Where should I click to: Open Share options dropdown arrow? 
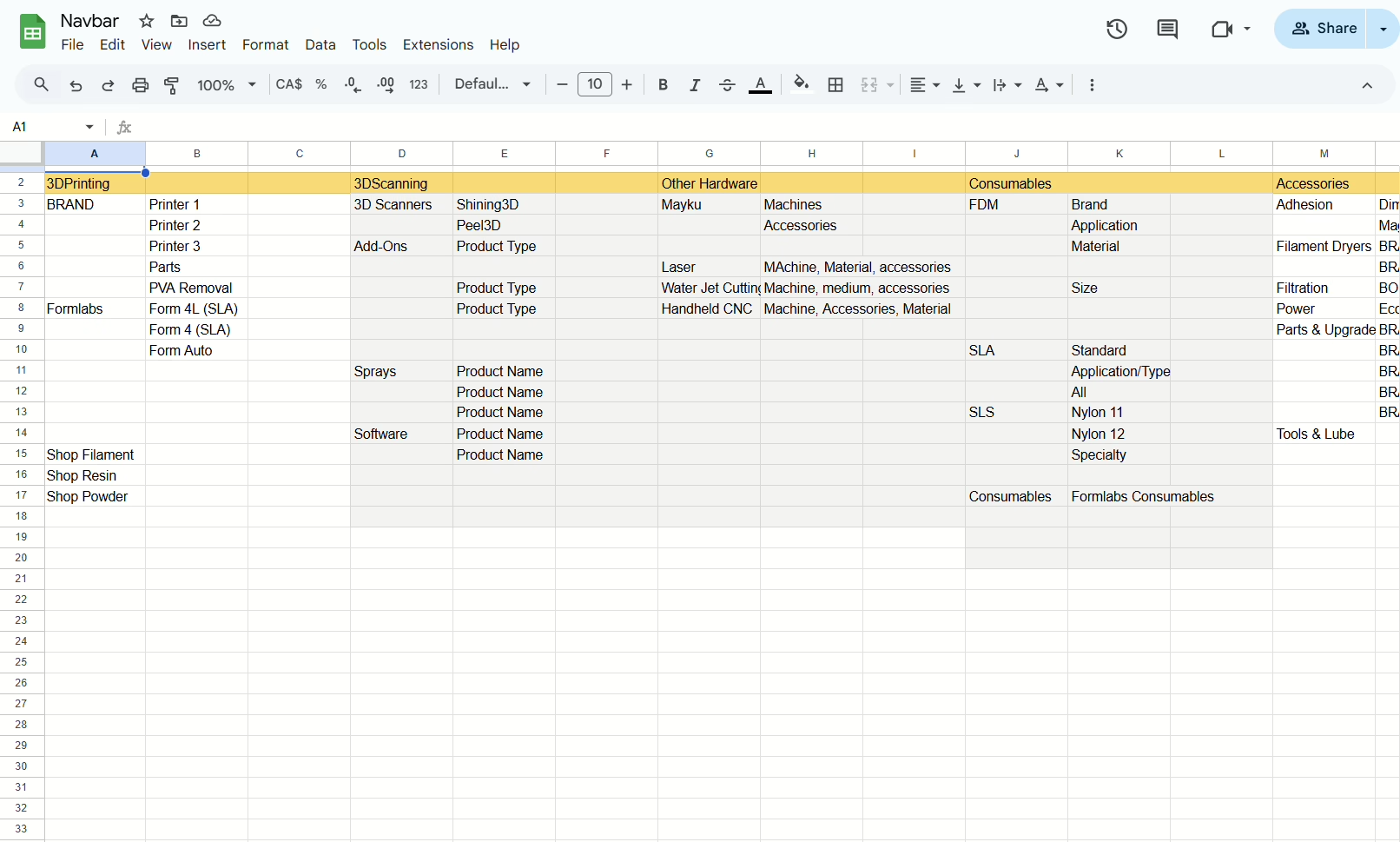tap(1383, 29)
